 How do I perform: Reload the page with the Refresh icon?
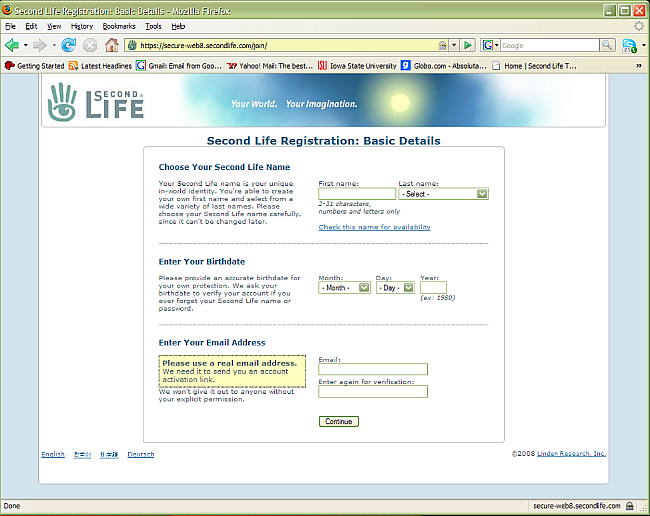pos(68,45)
